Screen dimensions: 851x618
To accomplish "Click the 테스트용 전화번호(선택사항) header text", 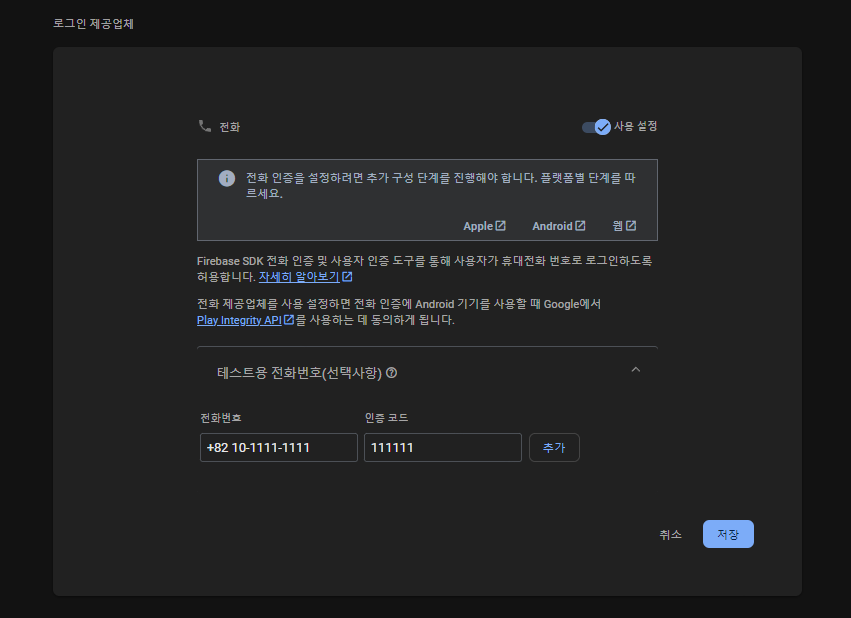I will (300, 373).
